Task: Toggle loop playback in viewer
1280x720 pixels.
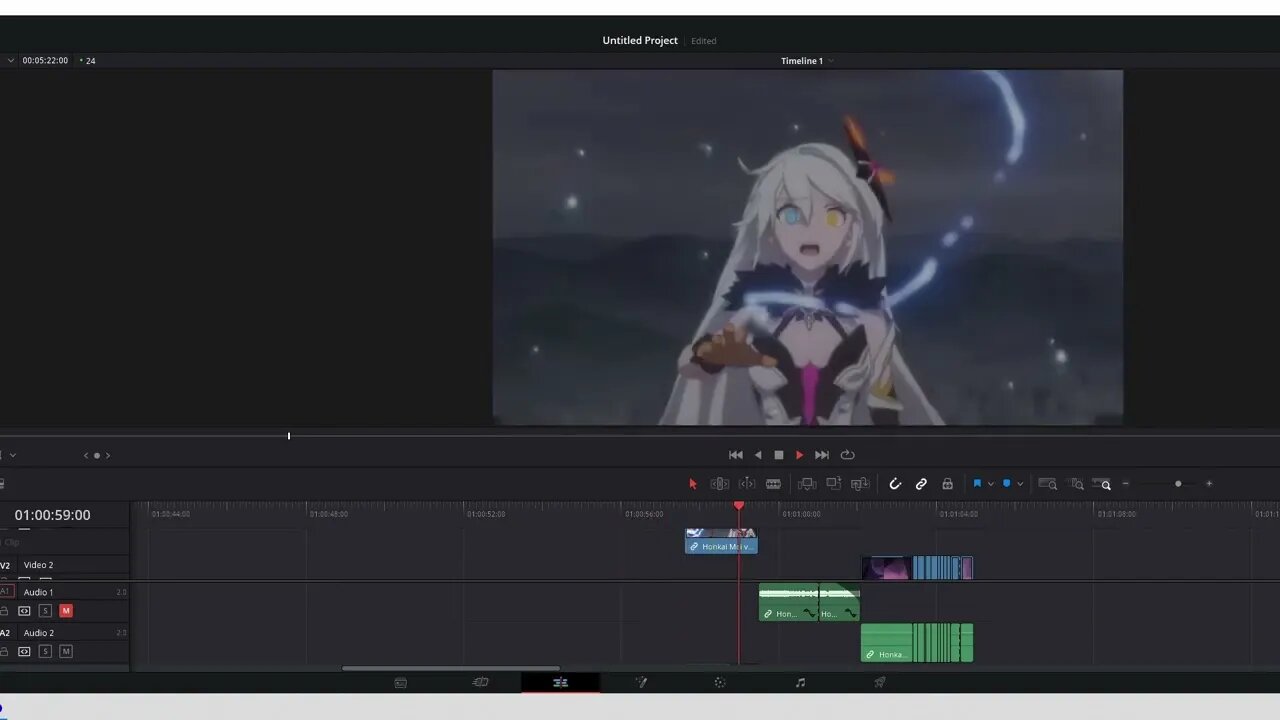Action: pos(847,455)
